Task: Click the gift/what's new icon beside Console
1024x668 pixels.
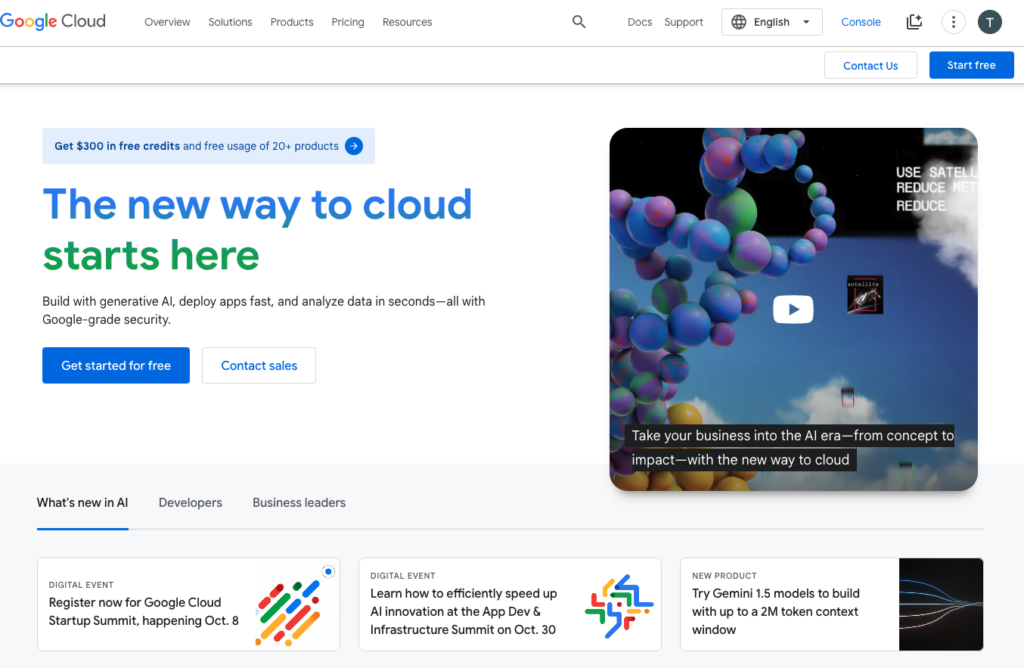Action: tap(914, 22)
